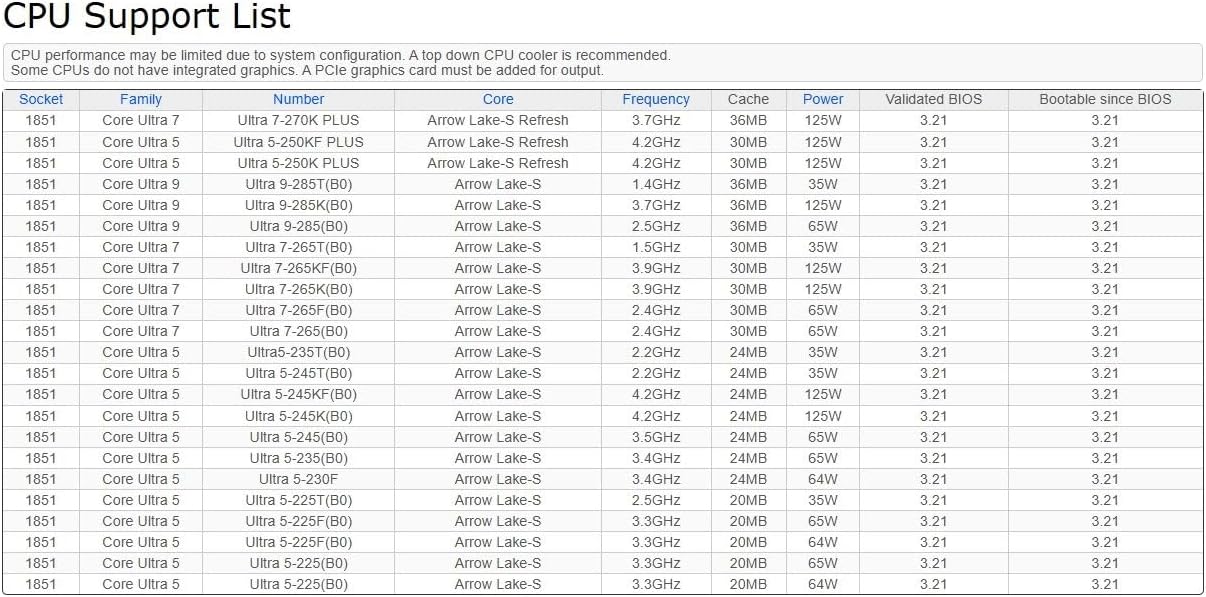Select the Ultra 5-225T(B0) number cell
The height and width of the screenshot is (597, 1206).
(x=299, y=500)
